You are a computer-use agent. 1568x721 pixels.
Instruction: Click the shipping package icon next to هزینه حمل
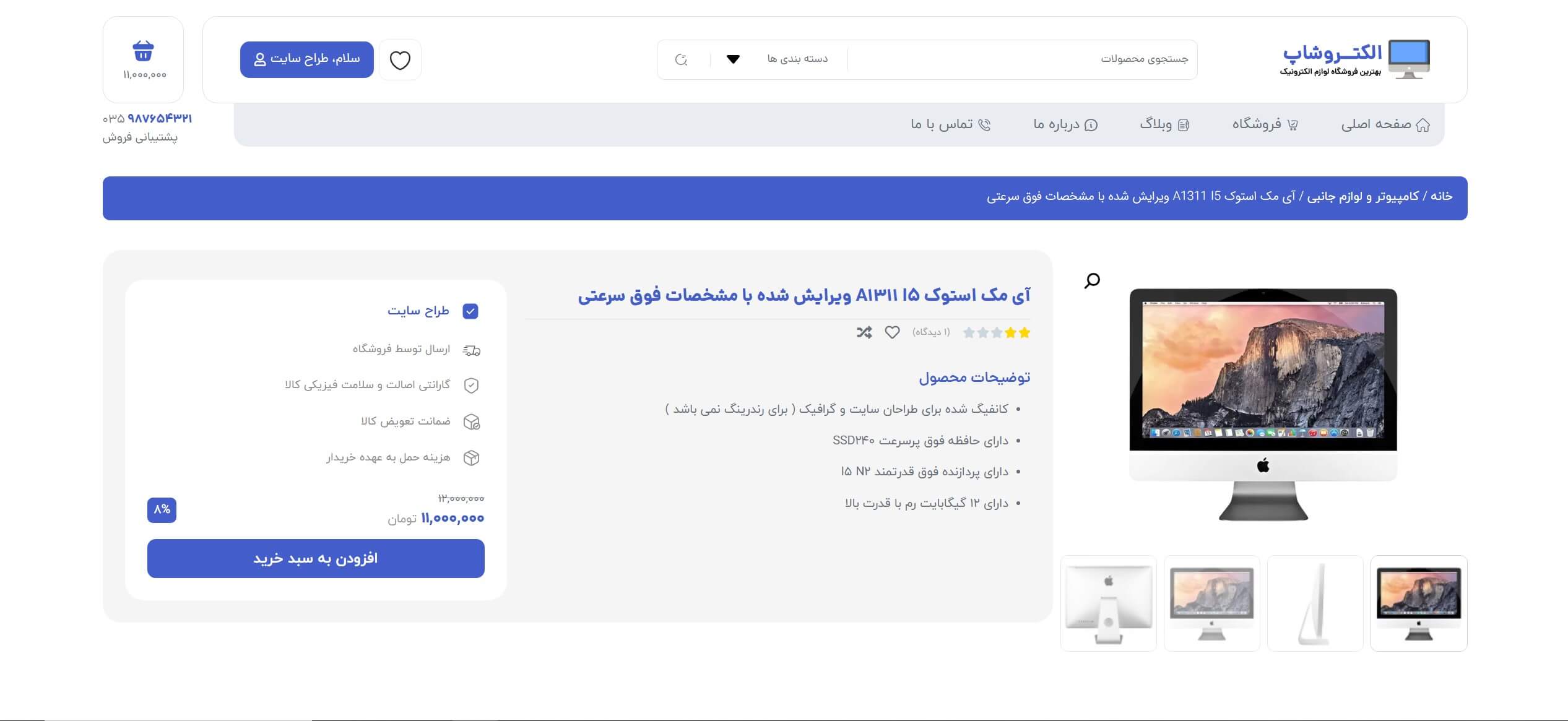coord(472,458)
